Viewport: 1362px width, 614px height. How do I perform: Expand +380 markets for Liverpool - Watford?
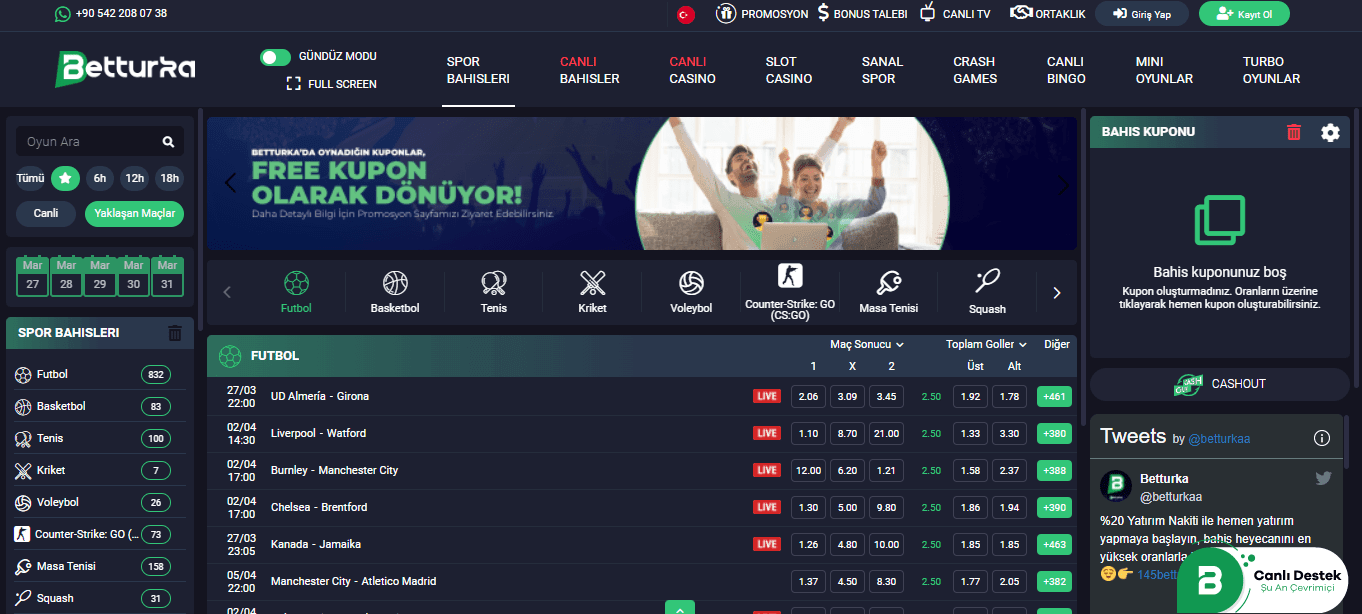click(x=1054, y=434)
